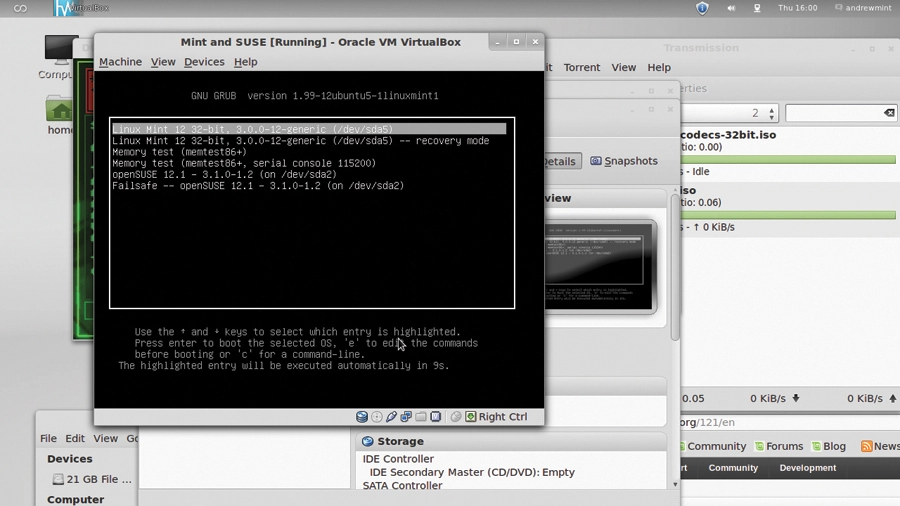The image size is (900, 506).
Task: Click the virtualization V indicator in the status bar
Action: click(436, 417)
